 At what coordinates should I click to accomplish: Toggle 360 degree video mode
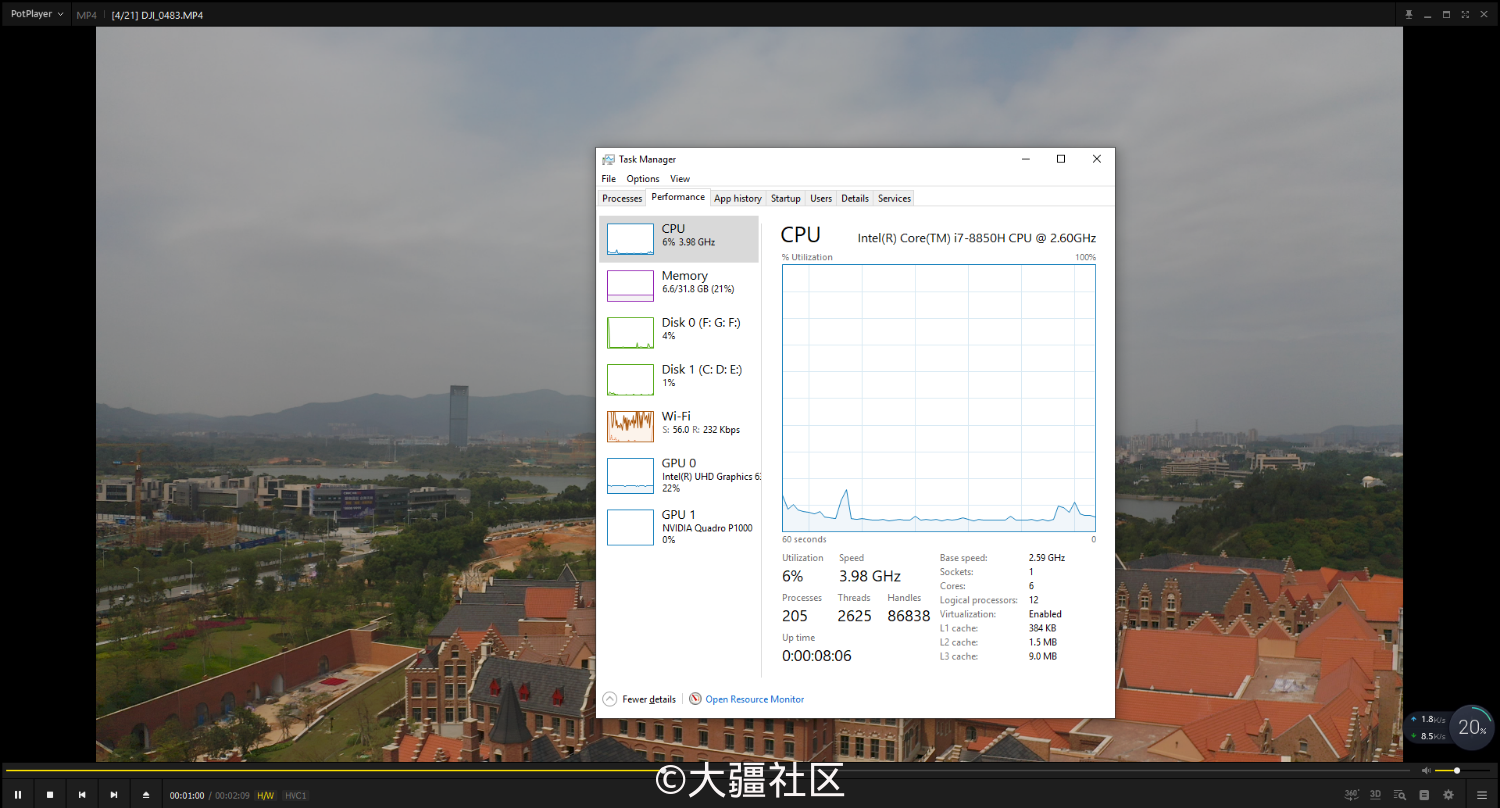[x=1352, y=795]
